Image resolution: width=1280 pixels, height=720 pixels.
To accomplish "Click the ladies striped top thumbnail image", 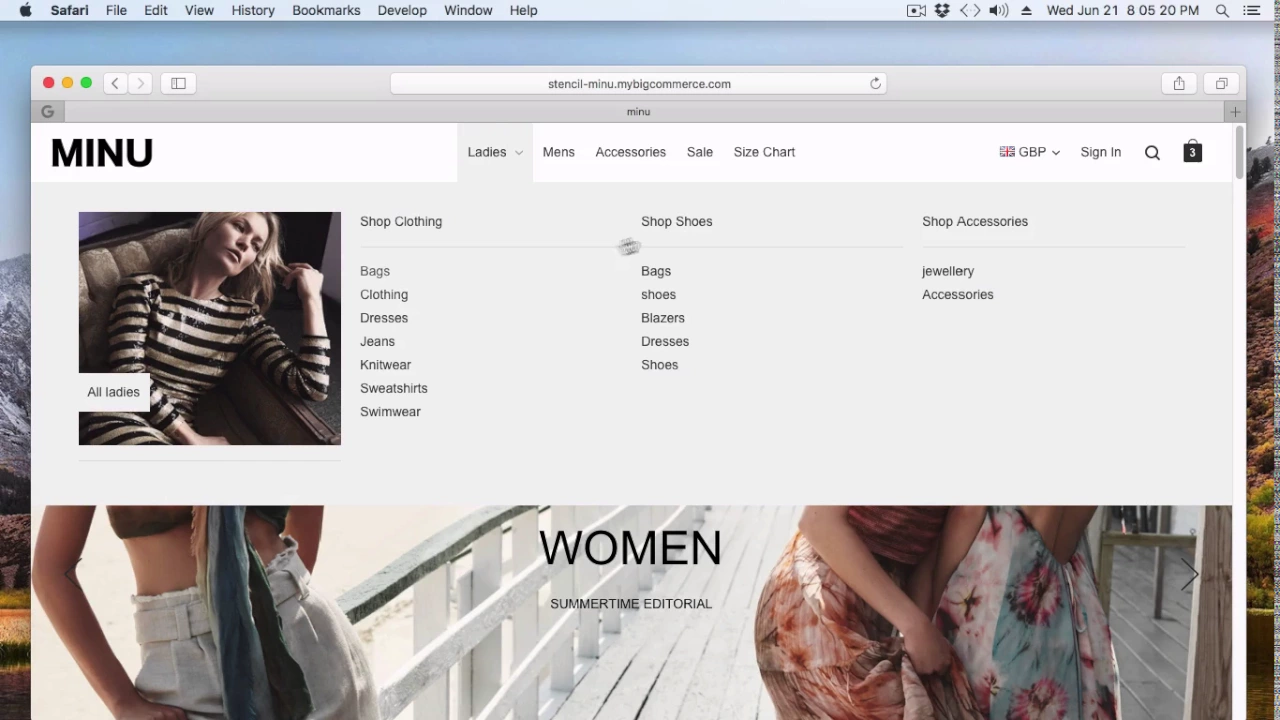I will coord(210,328).
